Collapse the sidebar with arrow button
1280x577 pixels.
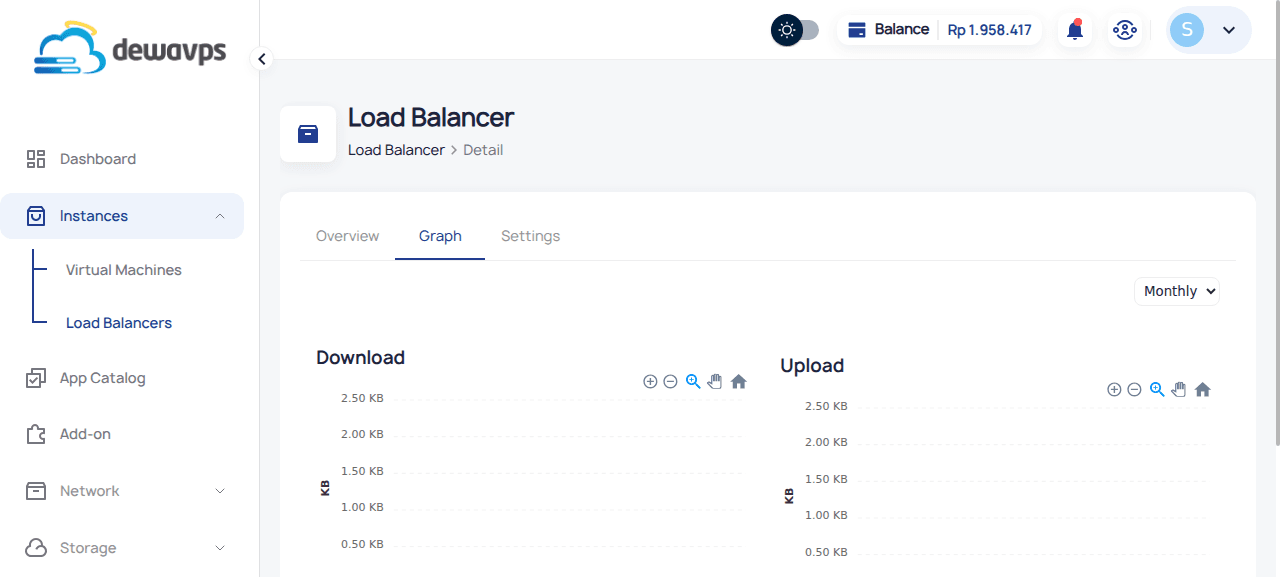click(262, 59)
